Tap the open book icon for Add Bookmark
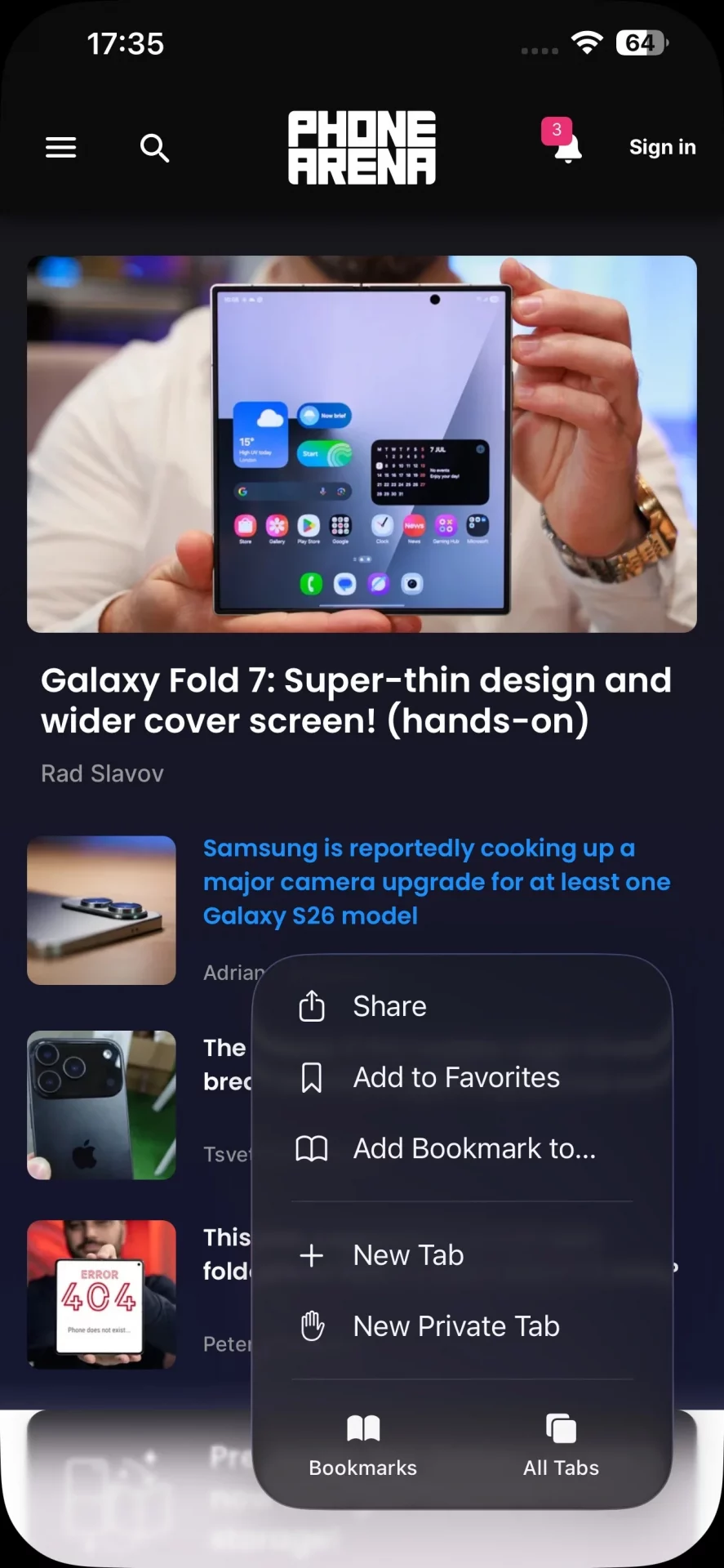The width and height of the screenshot is (724, 1568). pos(312,1148)
